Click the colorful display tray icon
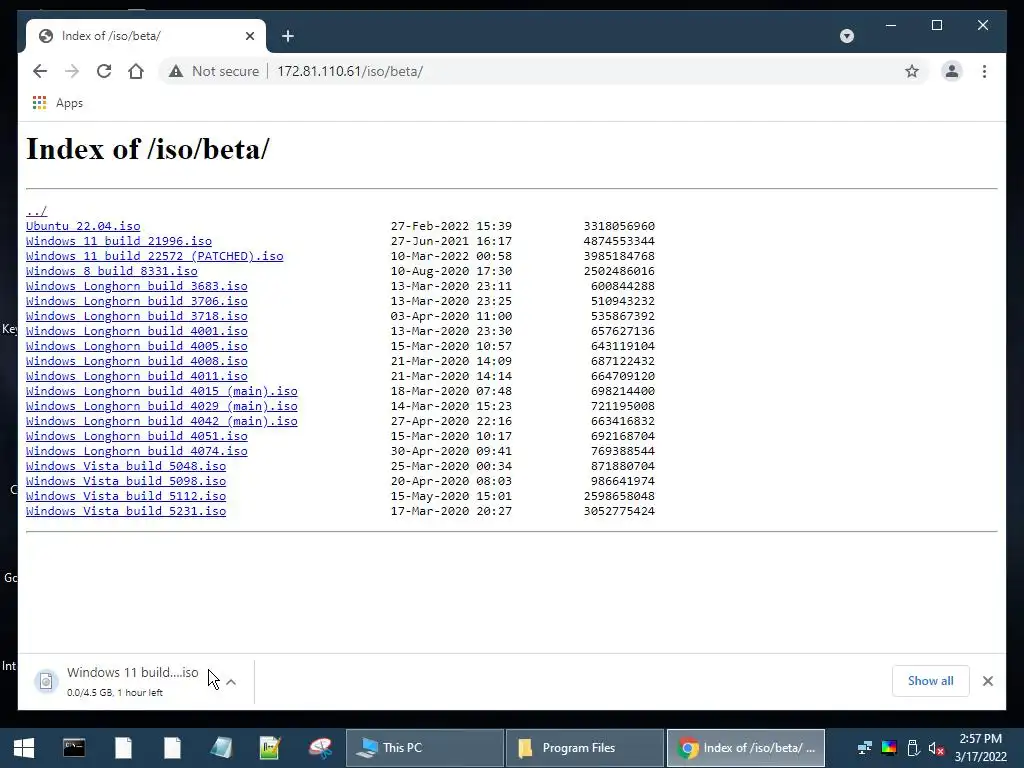The height and width of the screenshot is (768, 1024). click(889, 748)
